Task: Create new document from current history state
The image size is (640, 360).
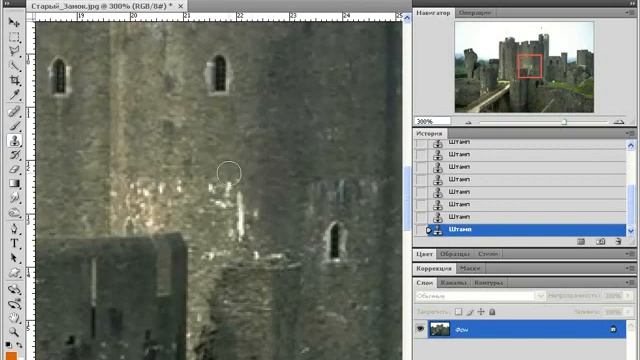Action: [x=581, y=242]
